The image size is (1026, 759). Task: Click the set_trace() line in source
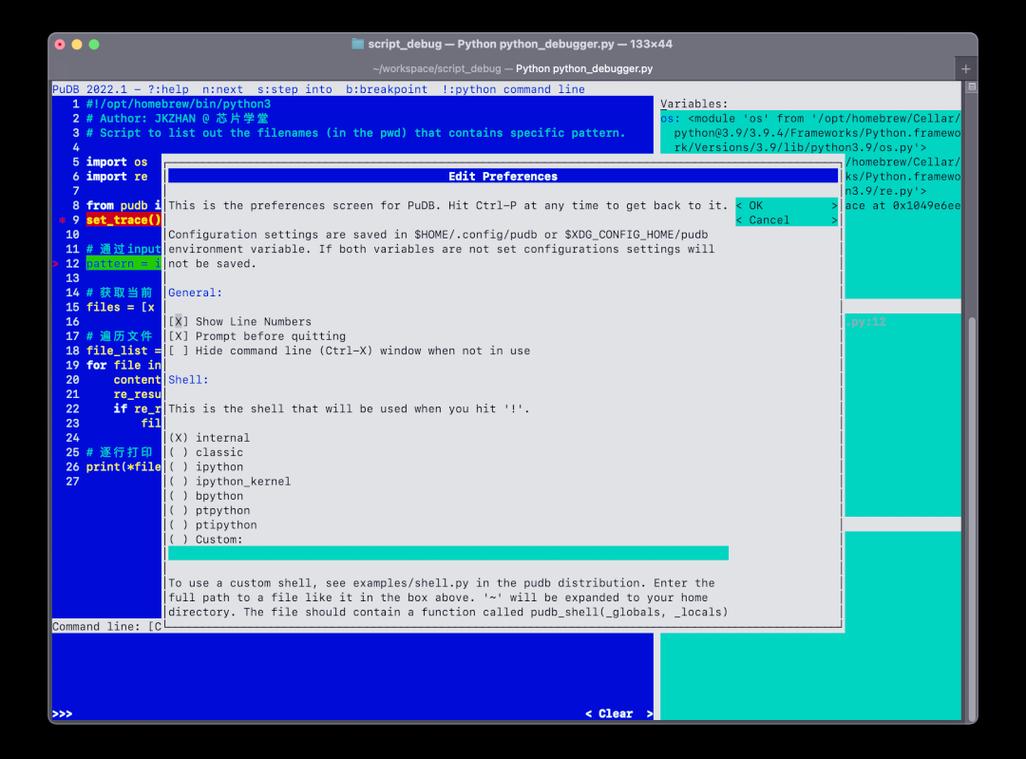(123, 220)
